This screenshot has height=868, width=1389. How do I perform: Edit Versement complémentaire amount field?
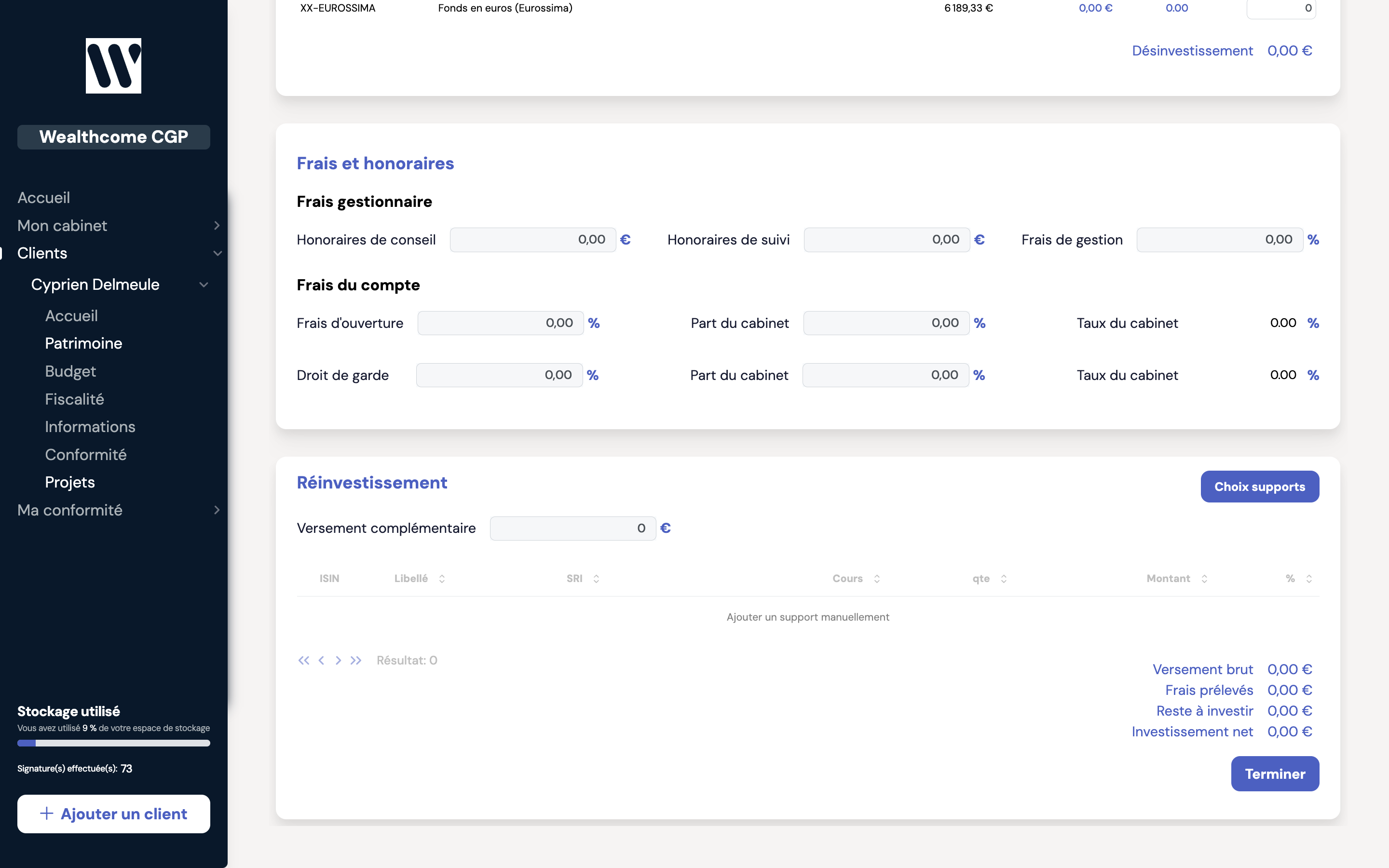[x=573, y=528]
